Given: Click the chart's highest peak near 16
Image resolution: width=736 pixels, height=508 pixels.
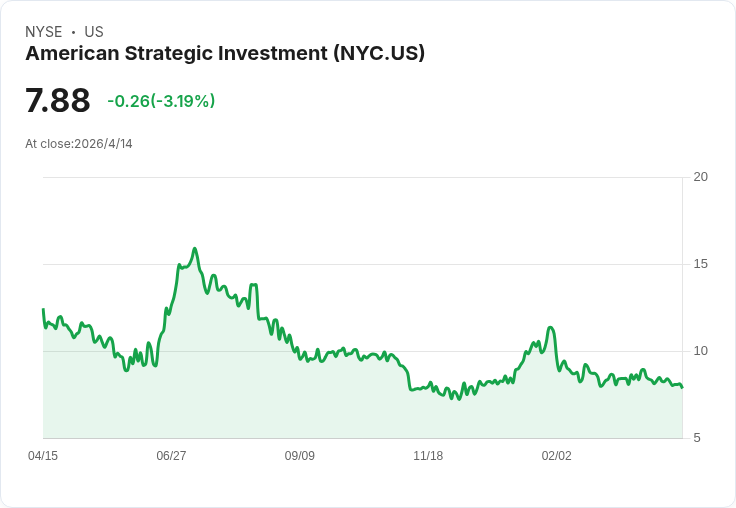Looking at the screenshot, I should tap(195, 248).
